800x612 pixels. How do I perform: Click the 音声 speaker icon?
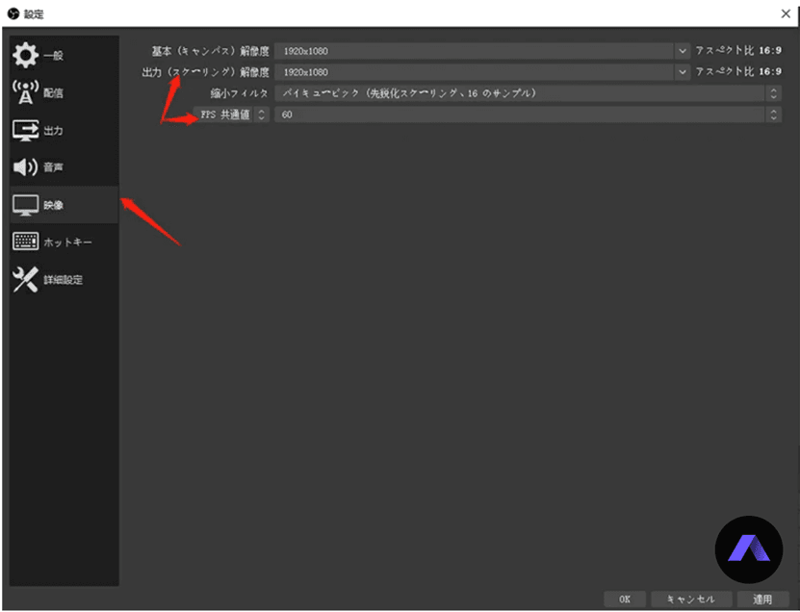tap(26, 167)
